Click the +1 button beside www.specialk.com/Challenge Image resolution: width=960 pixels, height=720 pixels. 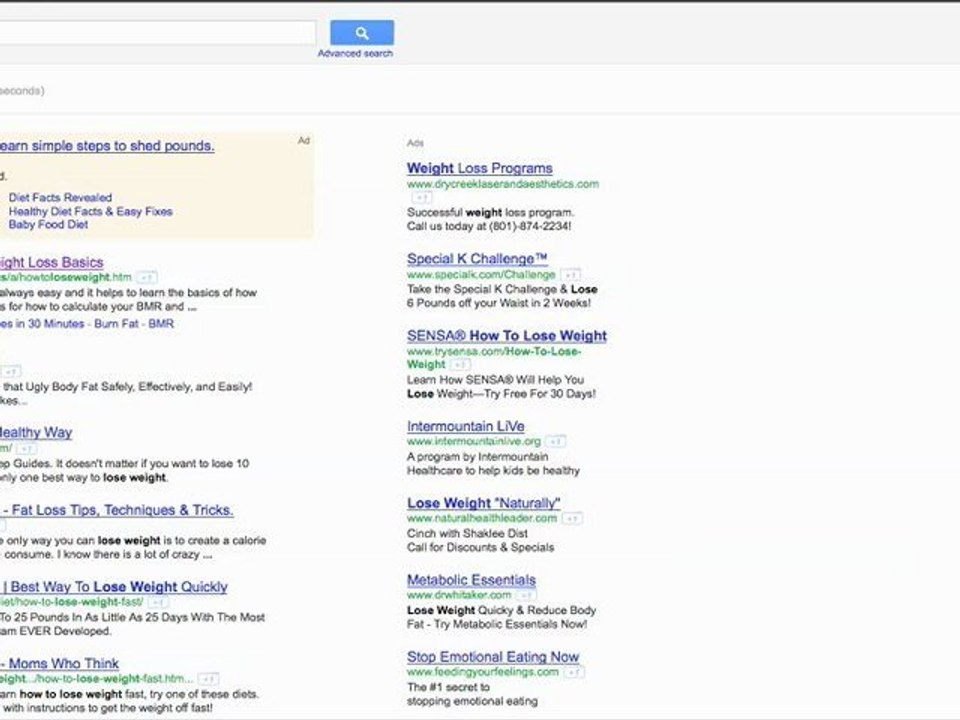(x=571, y=274)
